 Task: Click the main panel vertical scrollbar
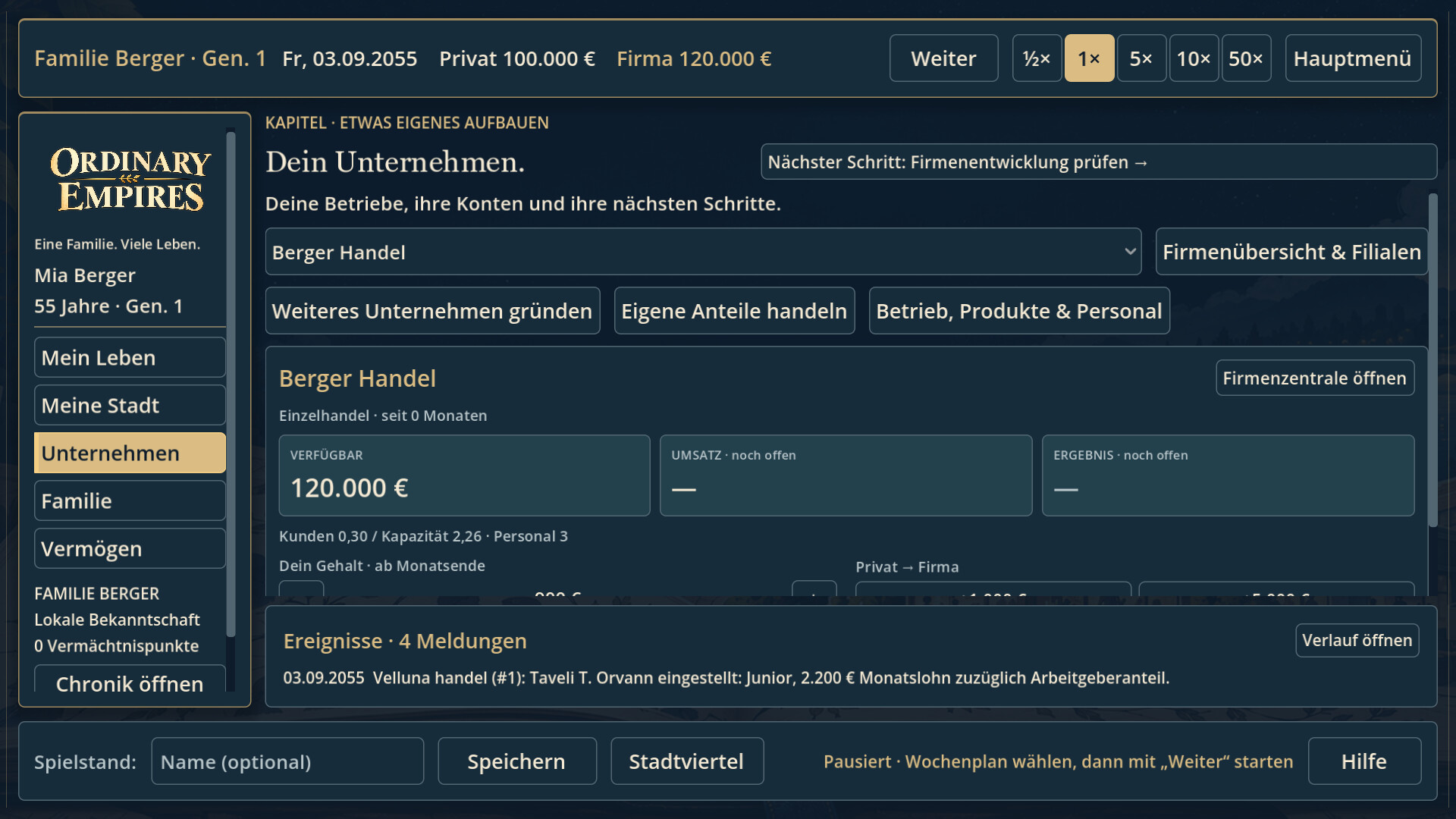tap(1432, 360)
